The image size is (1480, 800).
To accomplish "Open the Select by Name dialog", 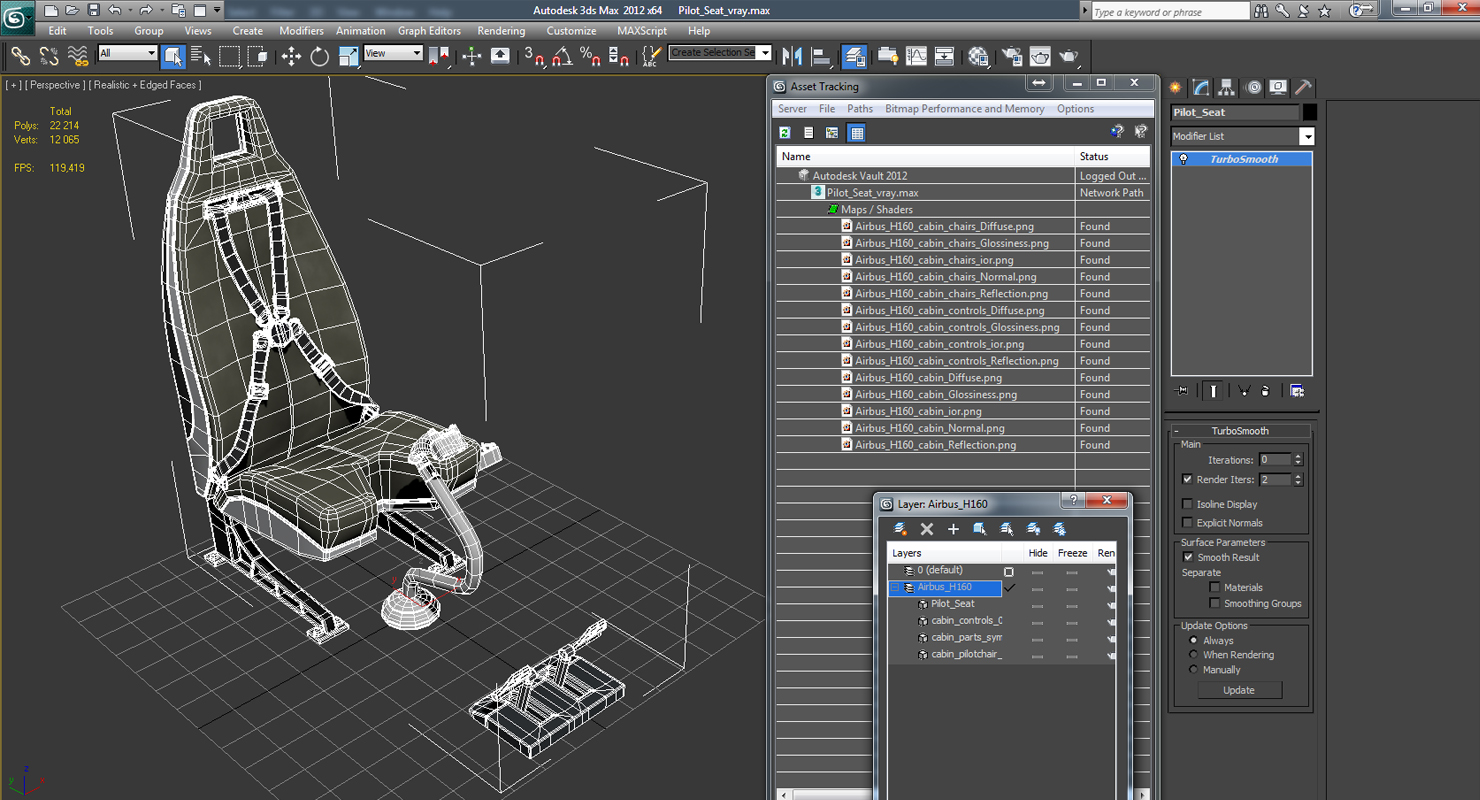I will click(x=200, y=56).
